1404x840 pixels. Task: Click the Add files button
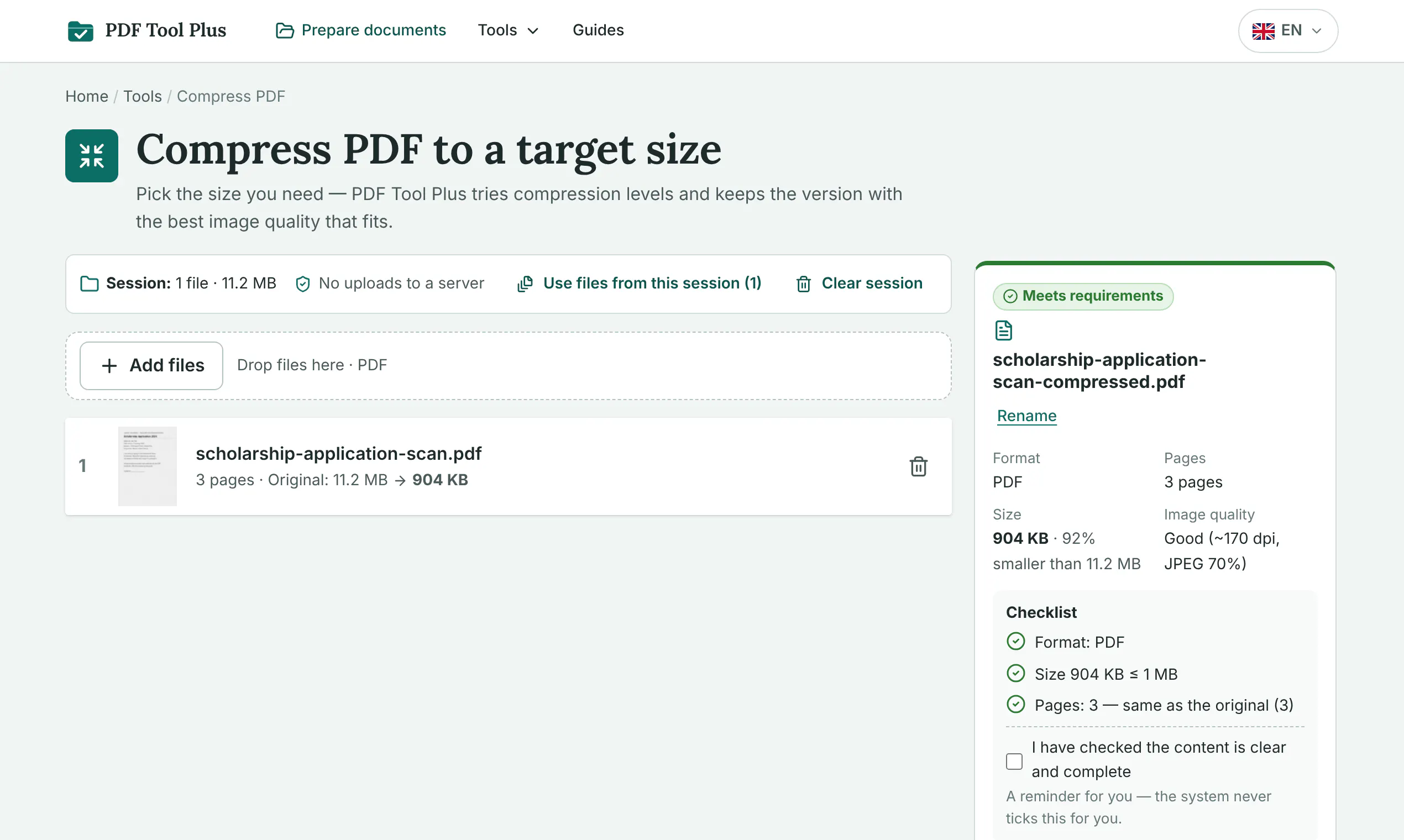[151, 366]
